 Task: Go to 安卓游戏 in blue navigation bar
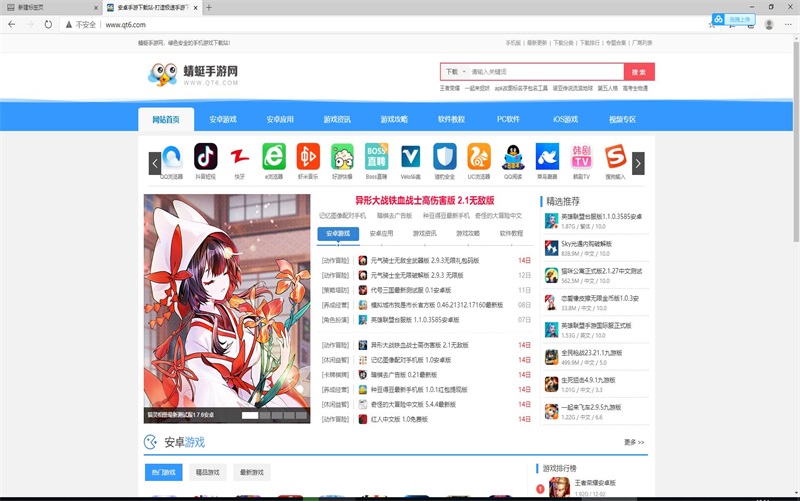click(x=223, y=119)
